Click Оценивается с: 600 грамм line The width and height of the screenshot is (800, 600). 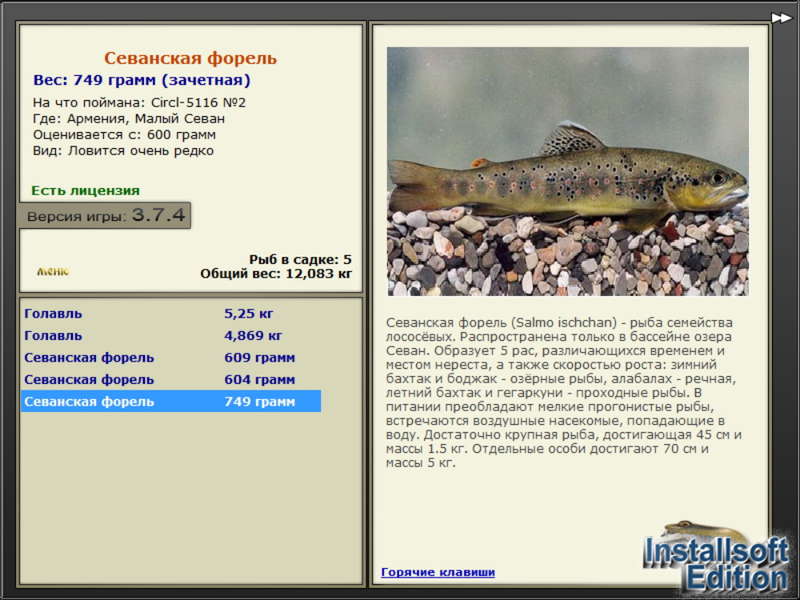pos(124,135)
